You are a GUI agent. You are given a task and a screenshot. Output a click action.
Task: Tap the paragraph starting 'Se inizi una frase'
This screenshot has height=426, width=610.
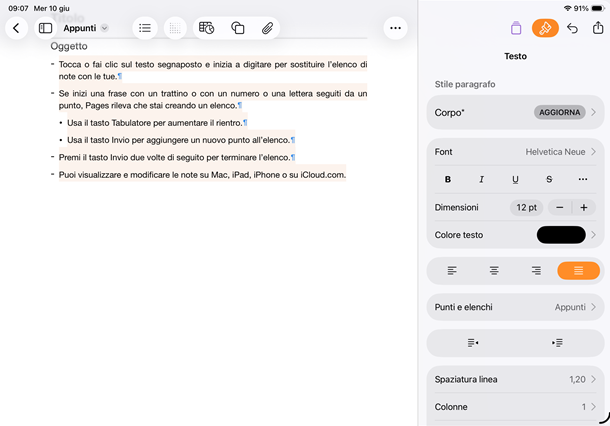tap(213, 99)
